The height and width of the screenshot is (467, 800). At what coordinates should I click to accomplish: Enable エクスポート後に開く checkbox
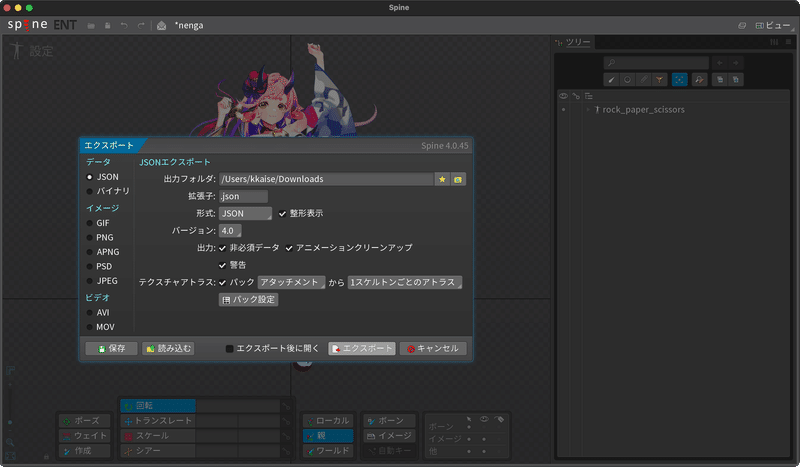230,349
